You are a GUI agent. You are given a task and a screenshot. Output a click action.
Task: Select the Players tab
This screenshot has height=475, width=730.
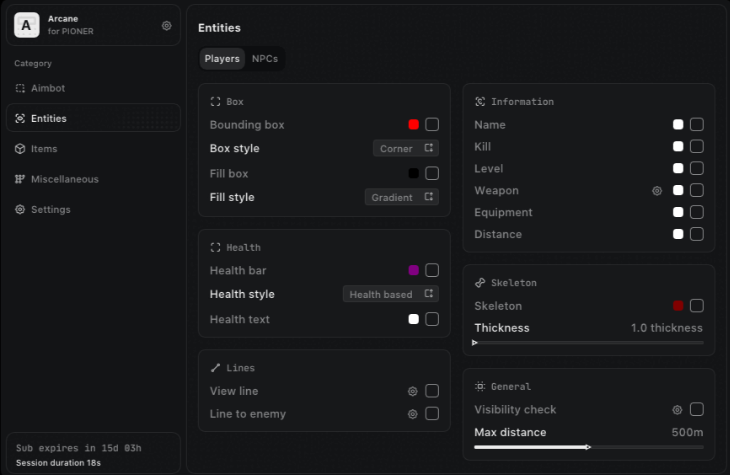tap(222, 59)
